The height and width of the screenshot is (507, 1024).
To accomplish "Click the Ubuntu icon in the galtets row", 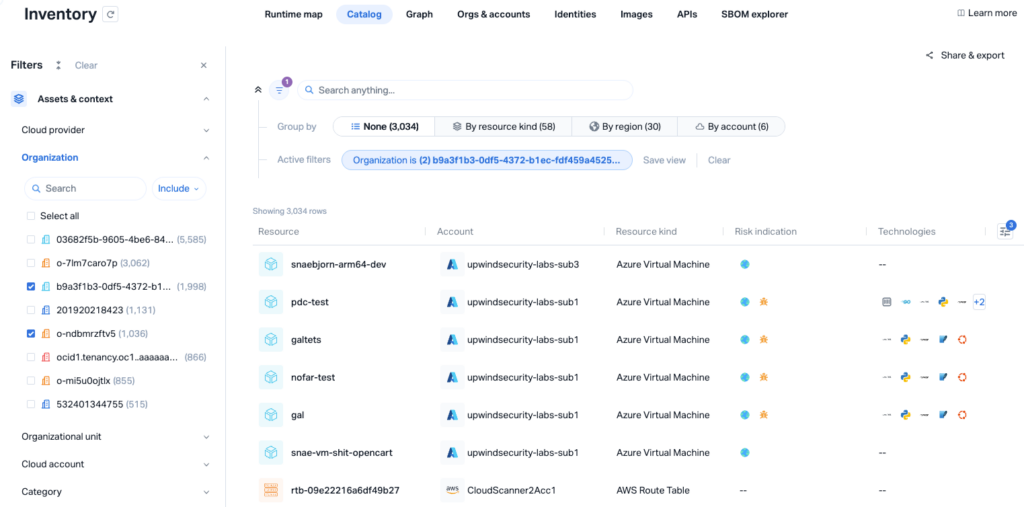I will tap(961, 340).
